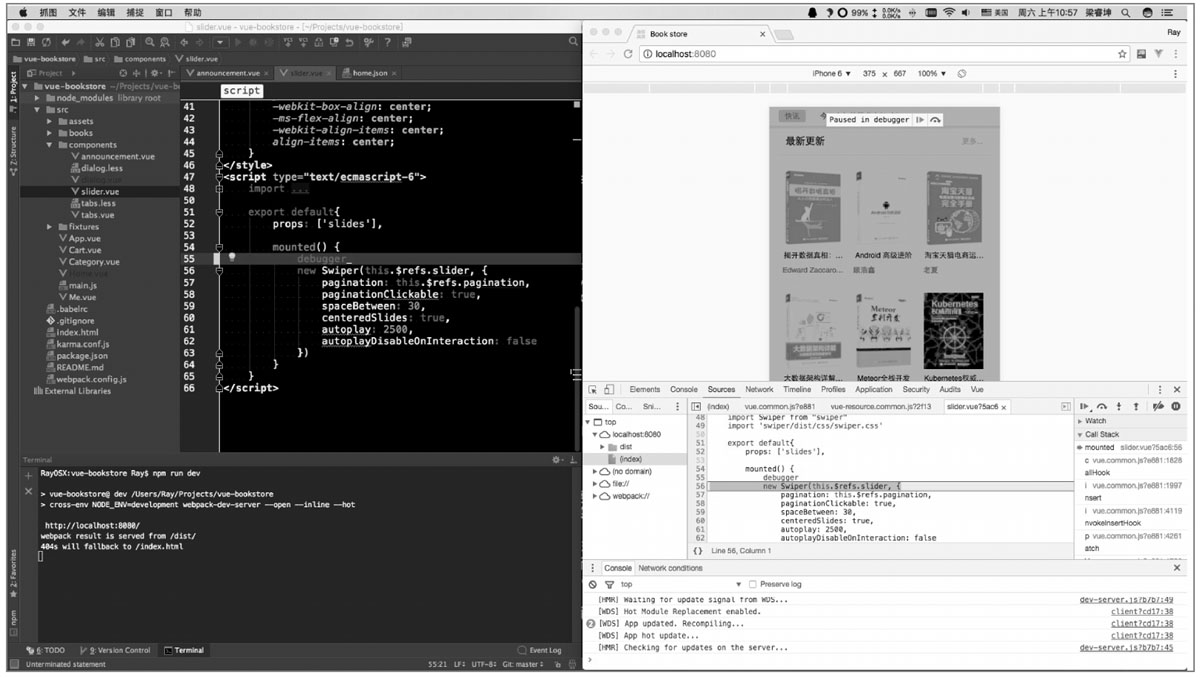This screenshot has width=1200, height=678.
Task: Toggle the DevTools file navigator pane
Action: click(695, 407)
